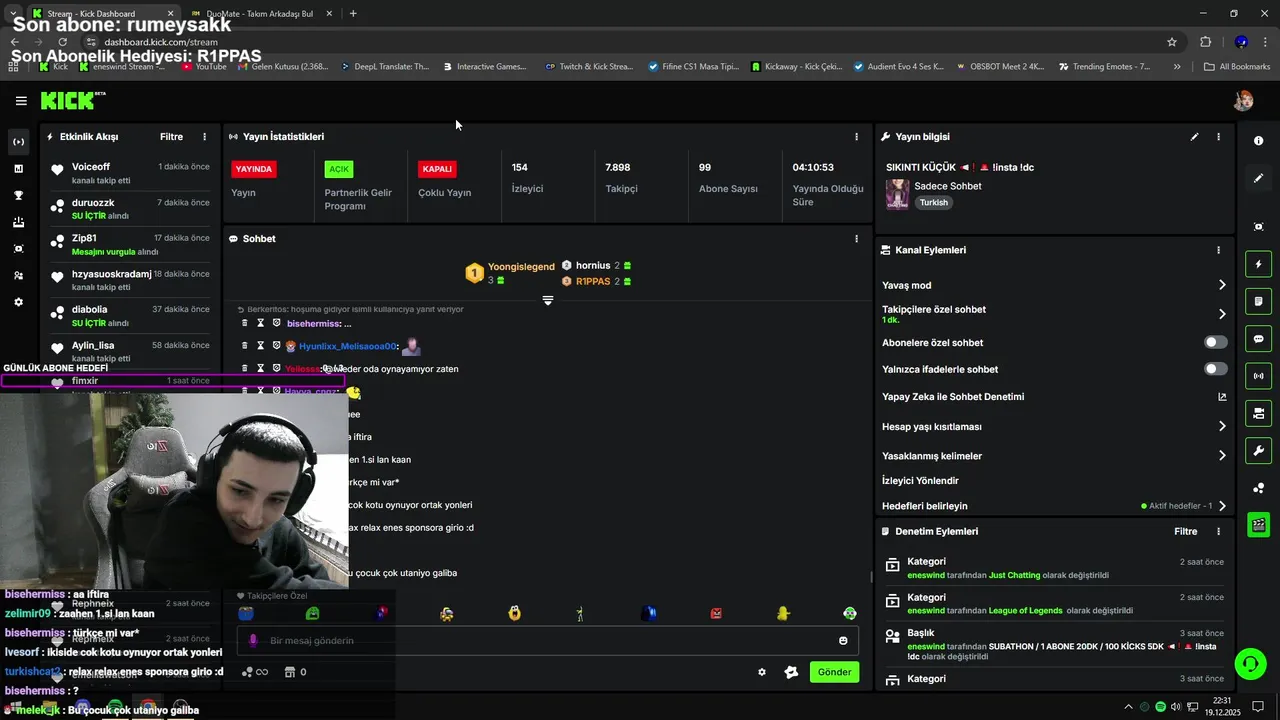Toggle Abonelere özel sohbet switch
The width and height of the screenshot is (1280, 720).
(x=1216, y=342)
